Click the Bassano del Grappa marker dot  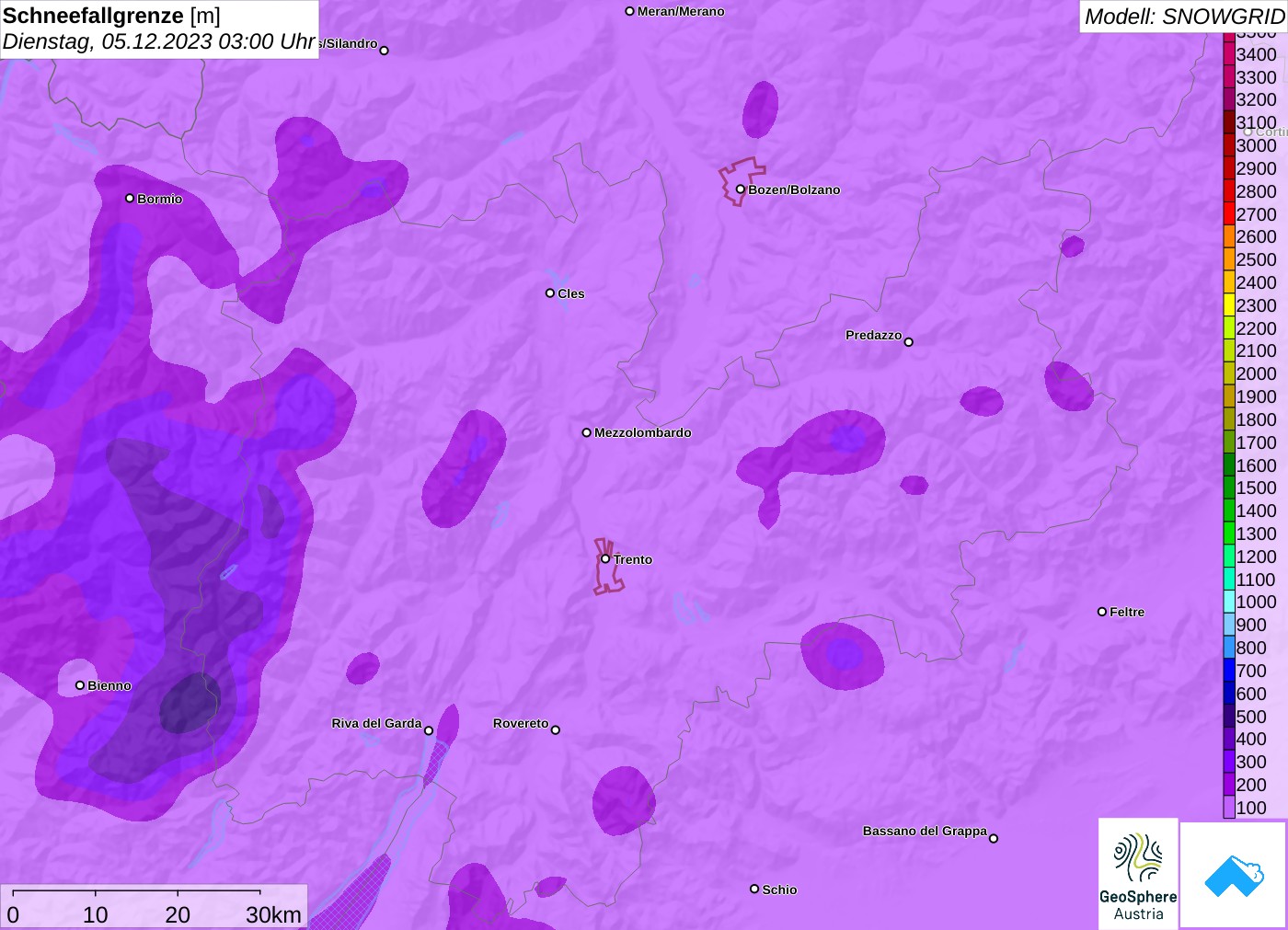pyautogui.click(x=994, y=838)
